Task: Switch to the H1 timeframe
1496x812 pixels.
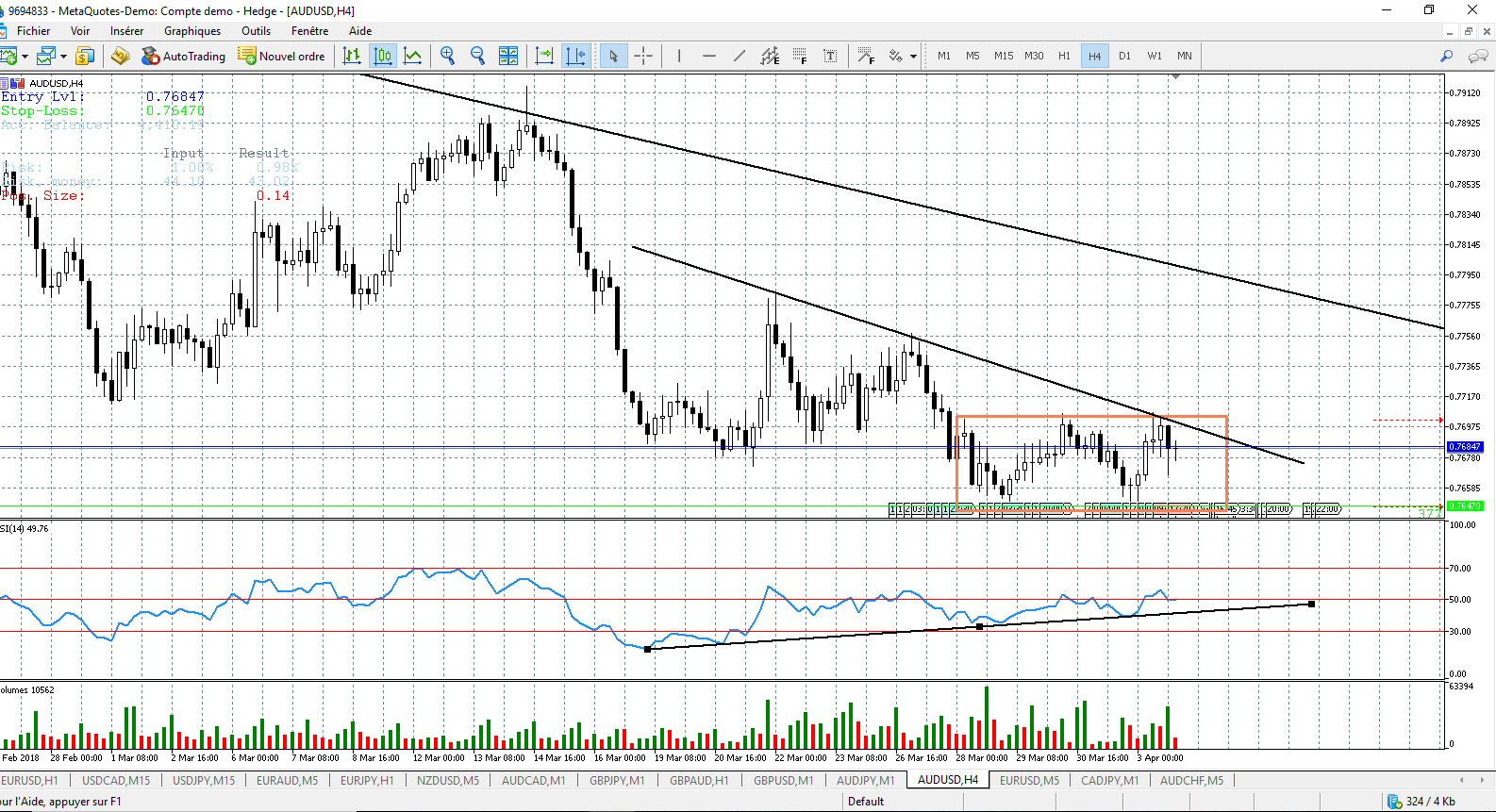Action: pos(1064,57)
